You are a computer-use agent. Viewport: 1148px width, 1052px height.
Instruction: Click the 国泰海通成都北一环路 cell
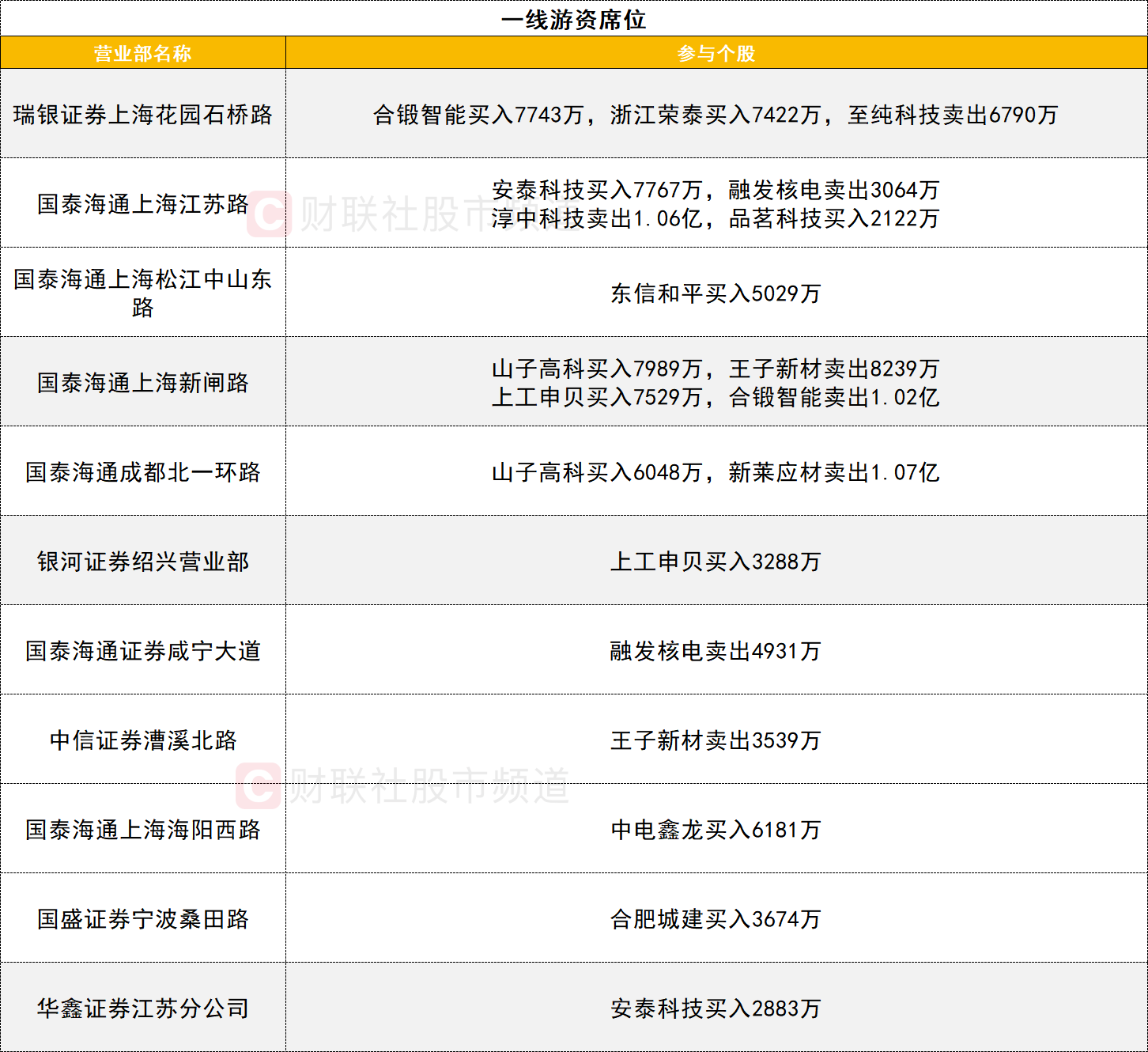(143, 472)
